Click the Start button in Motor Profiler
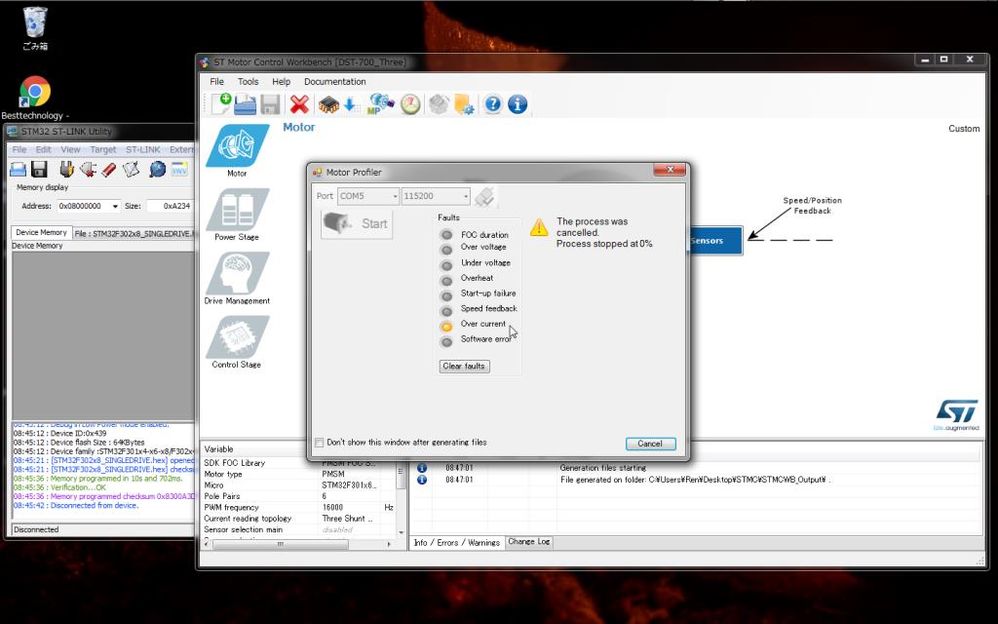The height and width of the screenshot is (624, 998). tap(356, 223)
